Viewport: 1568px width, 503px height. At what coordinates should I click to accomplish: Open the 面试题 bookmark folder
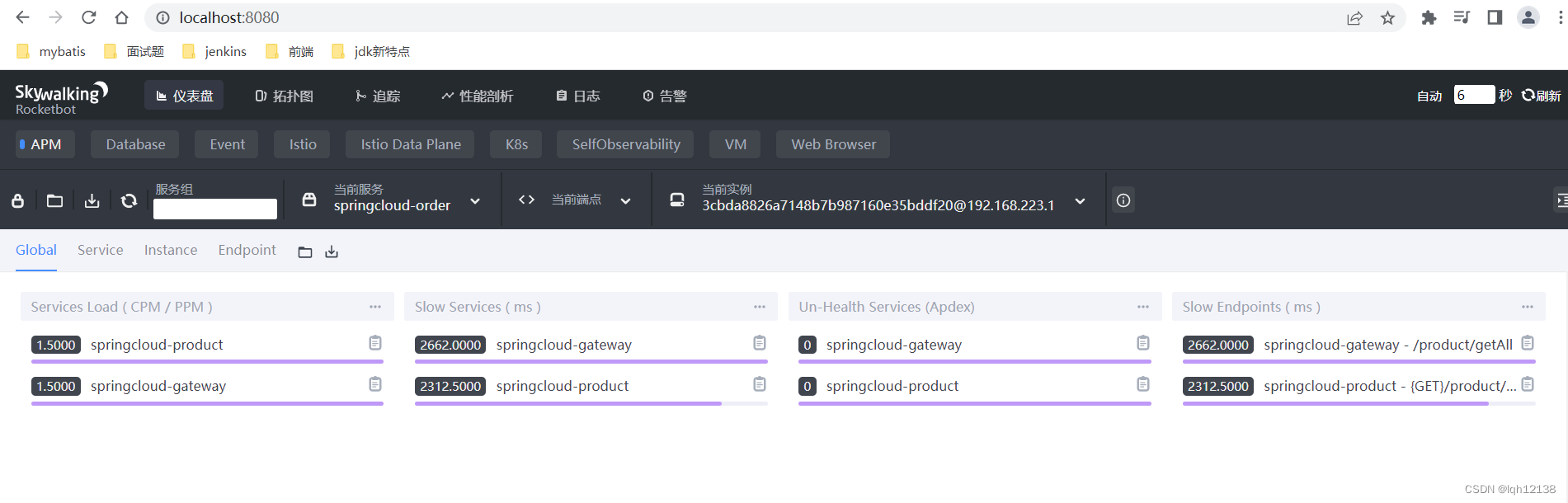[134, 51]
